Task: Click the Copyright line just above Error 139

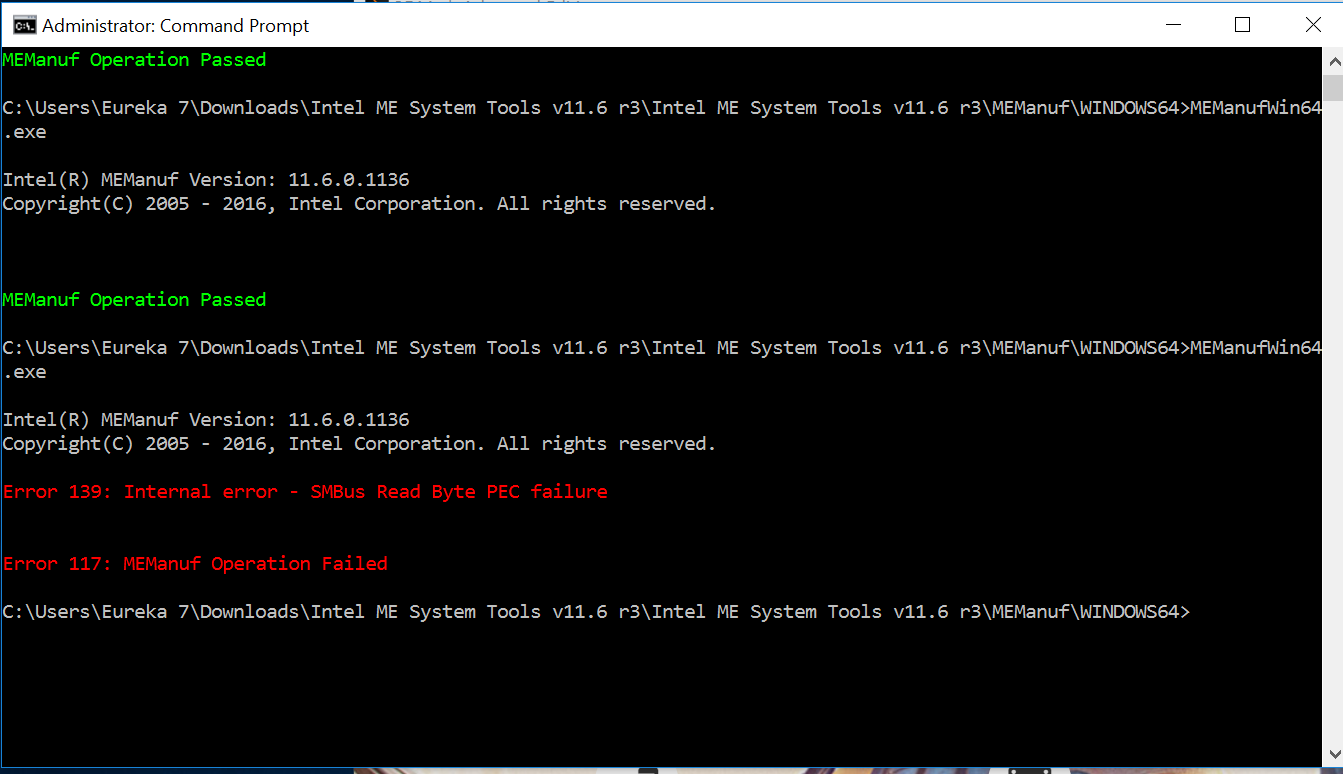Action: pos(359,444)
